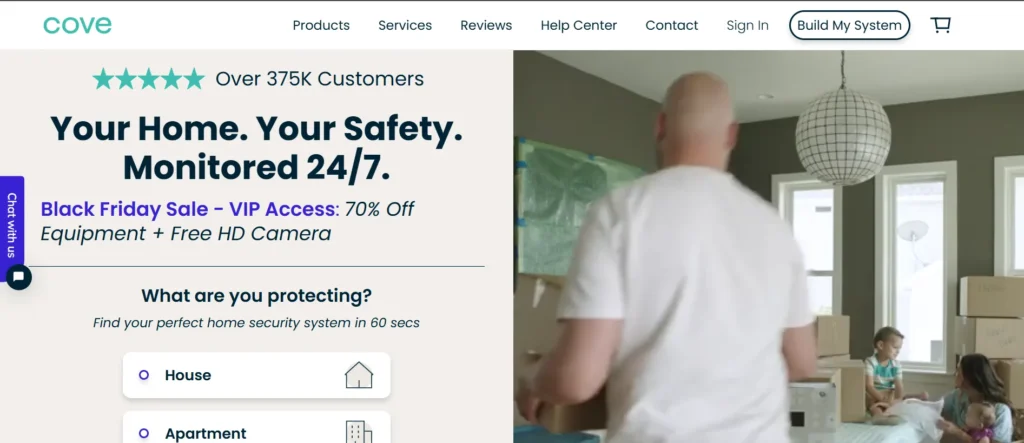Select the Apartment radio option
The height and width of the screenshot is (443, 1024).
point(144,433)
